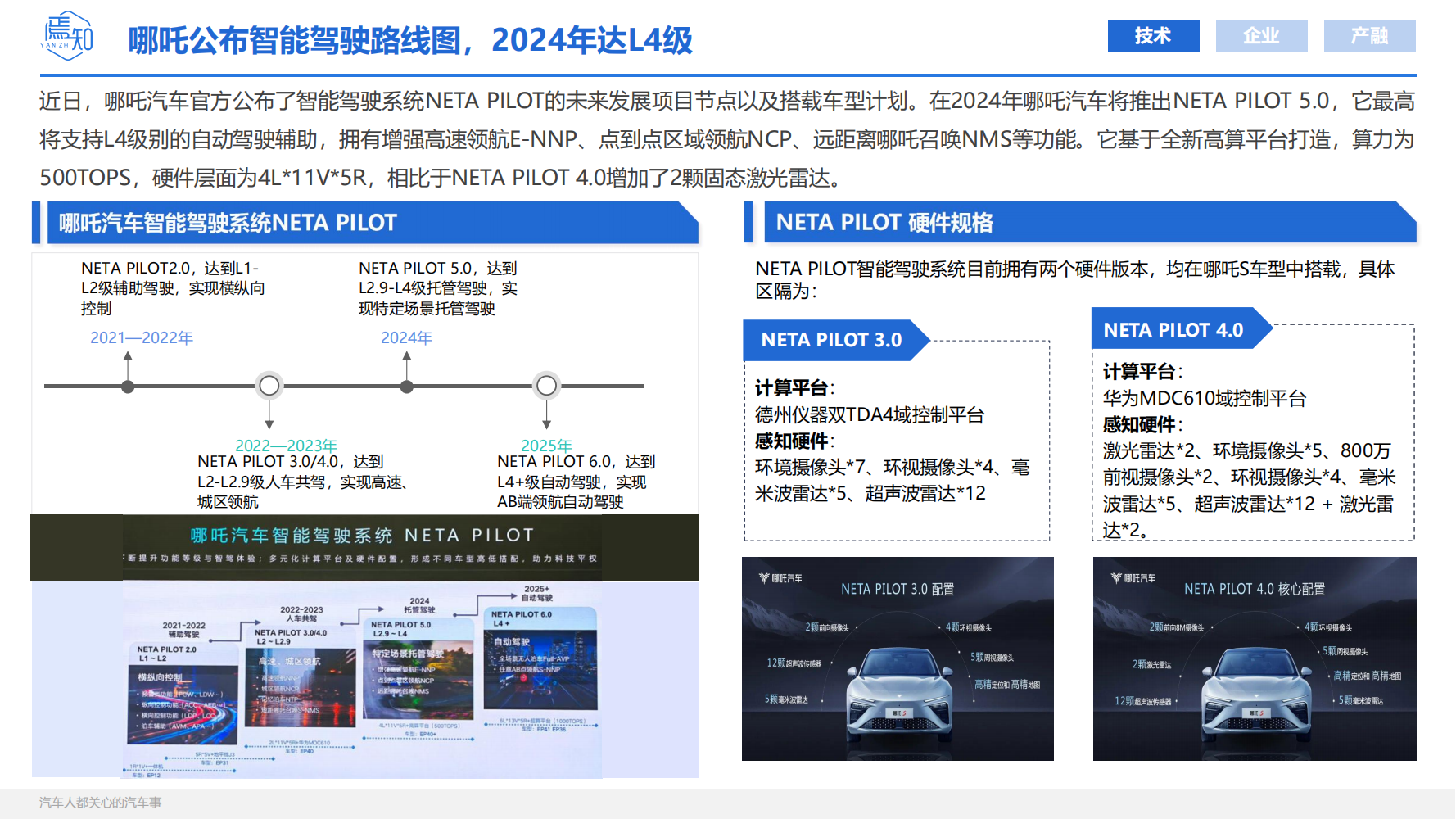Select the 2024年 timeline label

click(x=406, y=337)
